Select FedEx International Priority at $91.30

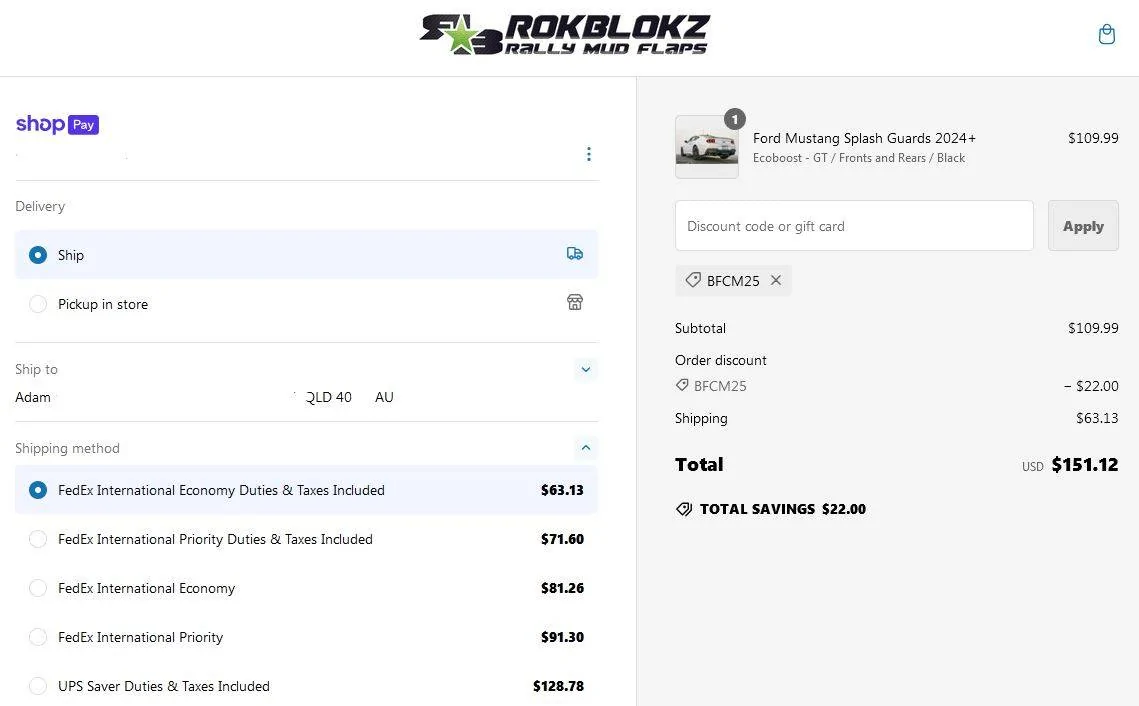click(x=306, y=637)
